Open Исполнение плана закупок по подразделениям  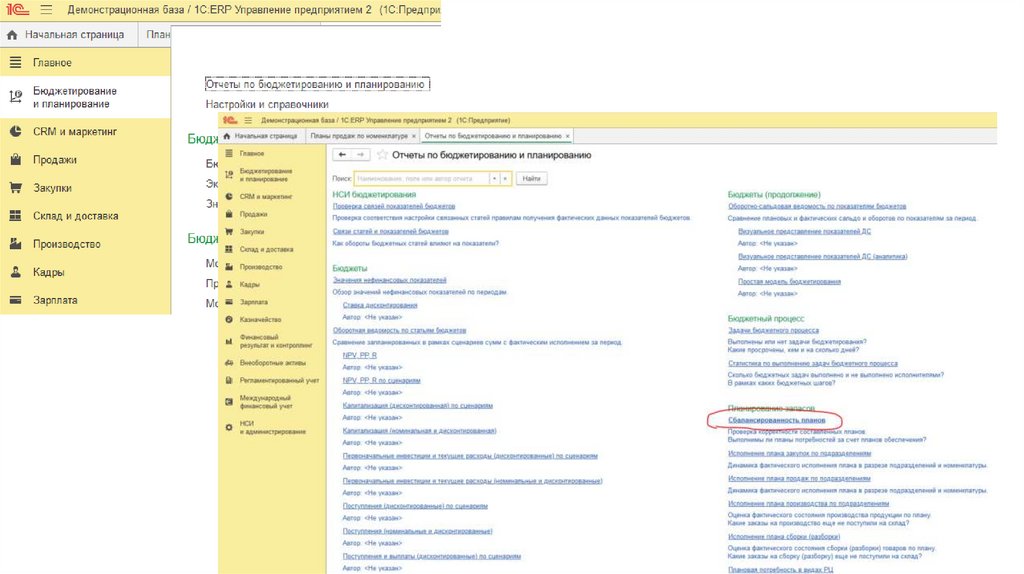pyautogui.click(x=799, y=453)
